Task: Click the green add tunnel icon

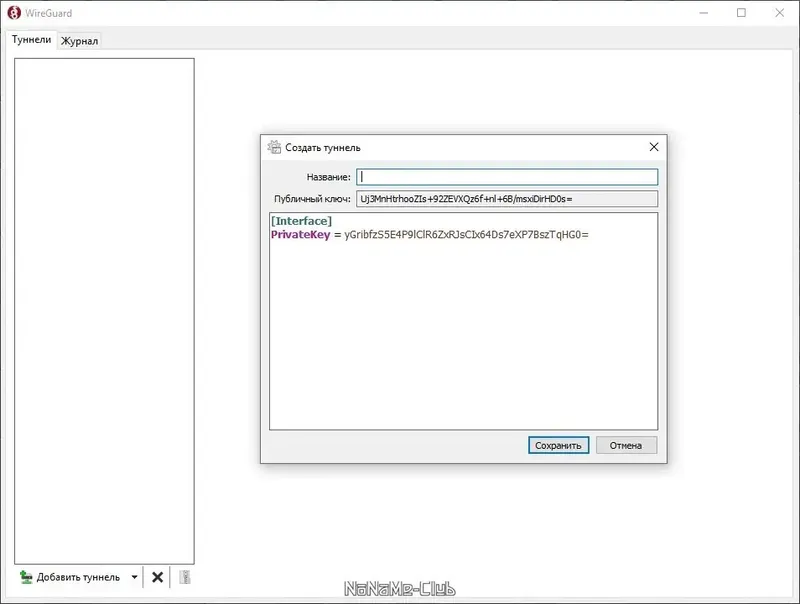Action: pos(26,577)
